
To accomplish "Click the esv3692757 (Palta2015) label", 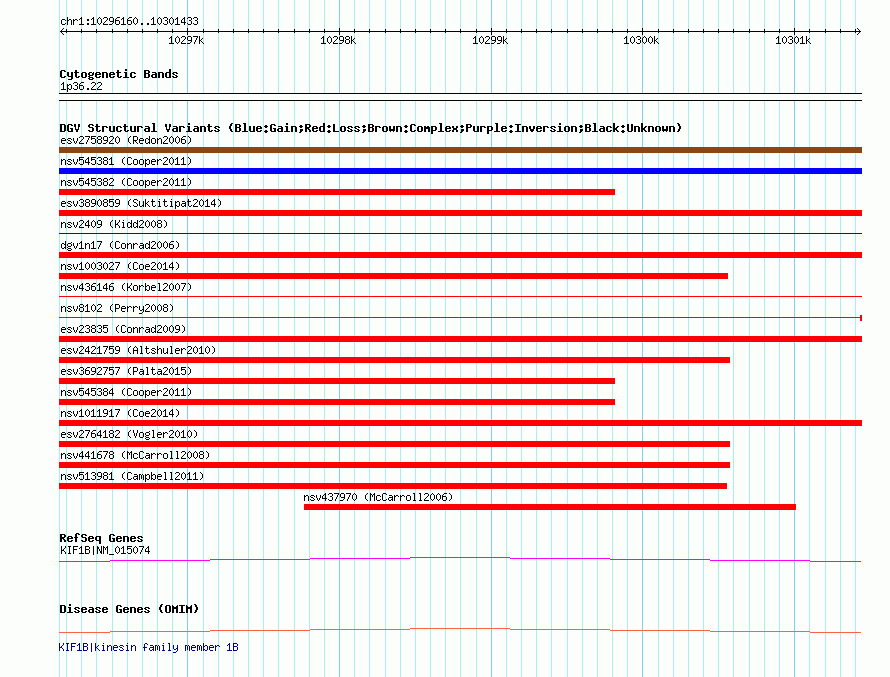I will 126,371.
